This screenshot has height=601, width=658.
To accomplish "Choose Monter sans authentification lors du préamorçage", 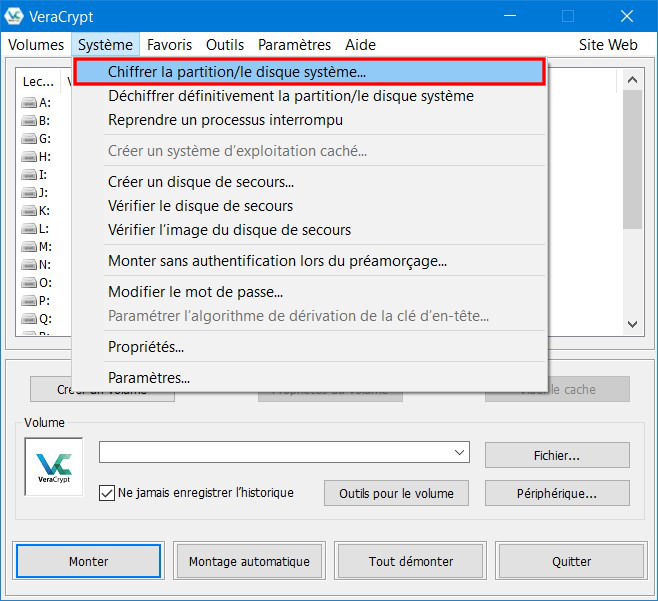I will (310, 261).
